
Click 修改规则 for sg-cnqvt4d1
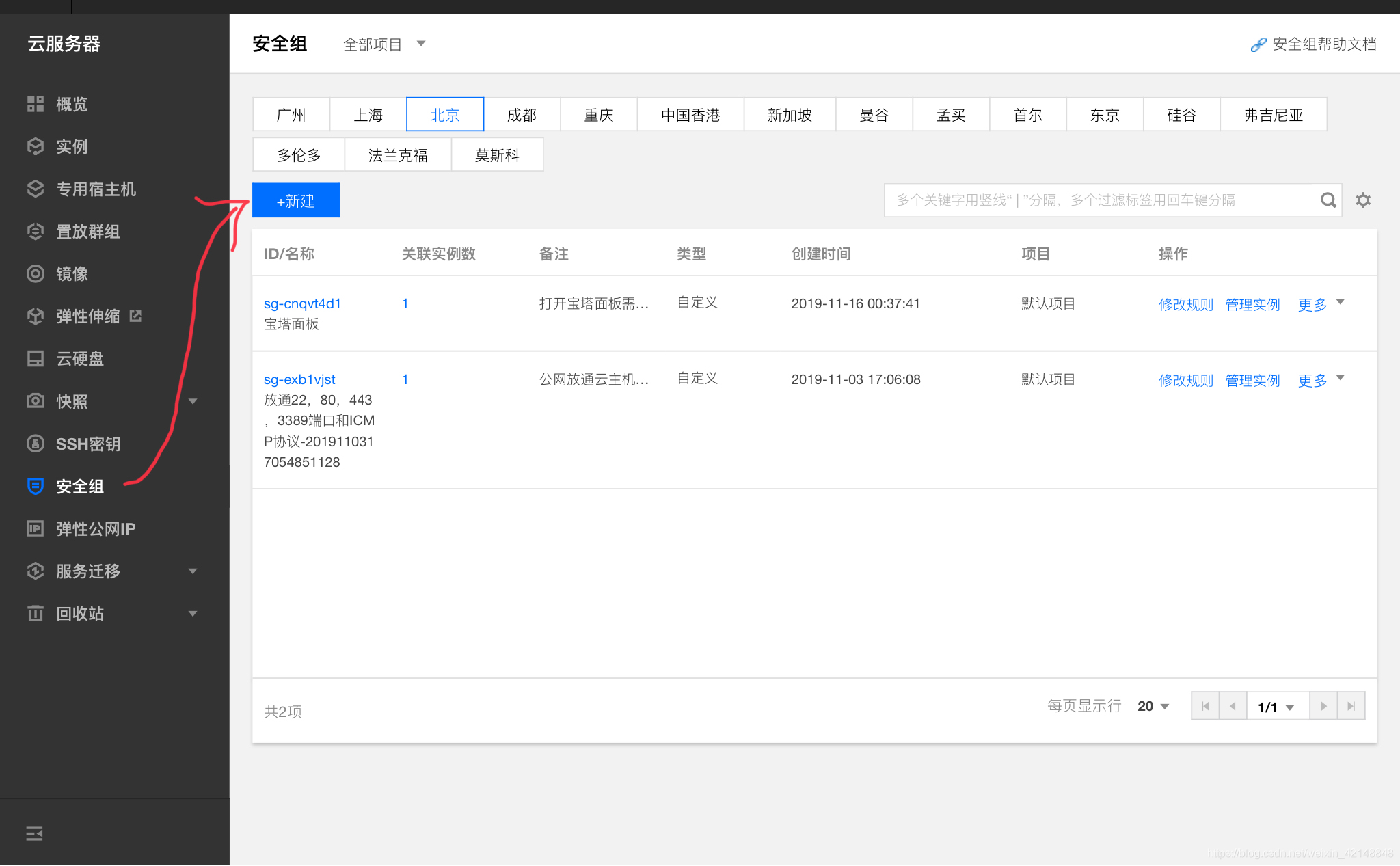coord(1185,304)
